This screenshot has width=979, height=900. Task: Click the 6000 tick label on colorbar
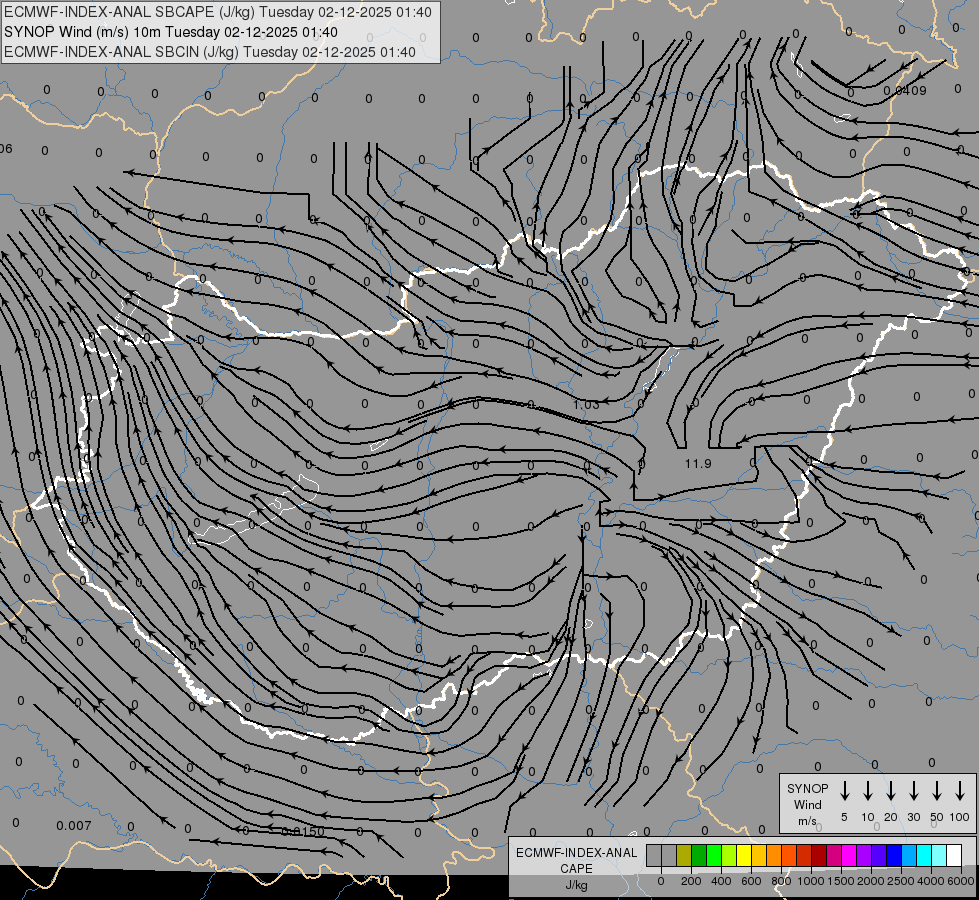pos(961,881)
